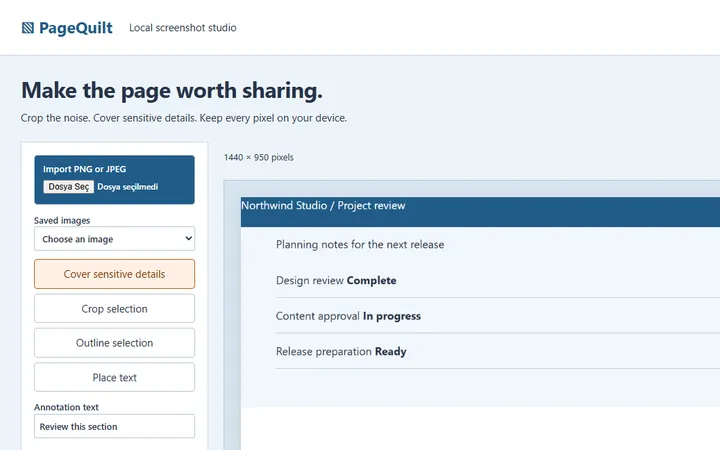
Task: Click the Import PNG or JPEG panel label
Action: (84, 169)
